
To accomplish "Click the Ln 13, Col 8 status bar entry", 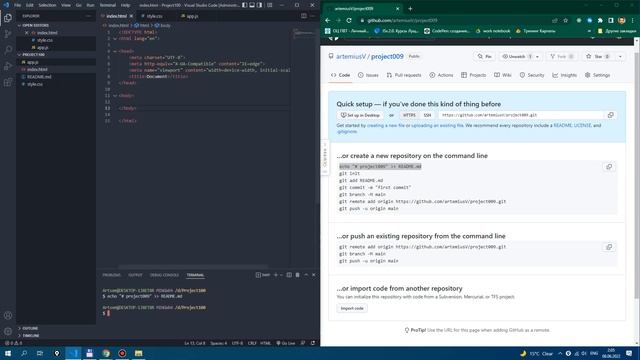I will (x=195, y=343).
